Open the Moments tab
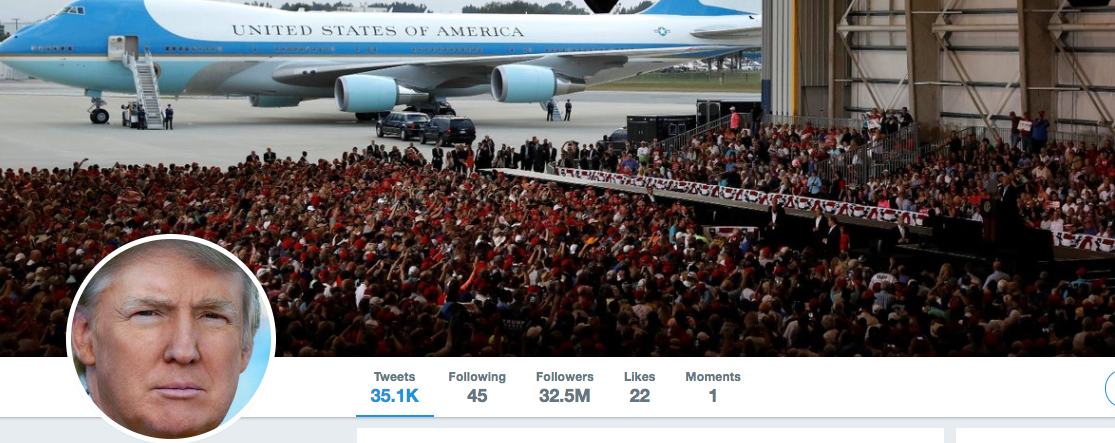Image resolution: width=1115 pixels, height=443 pixels. tap(713, 387)
